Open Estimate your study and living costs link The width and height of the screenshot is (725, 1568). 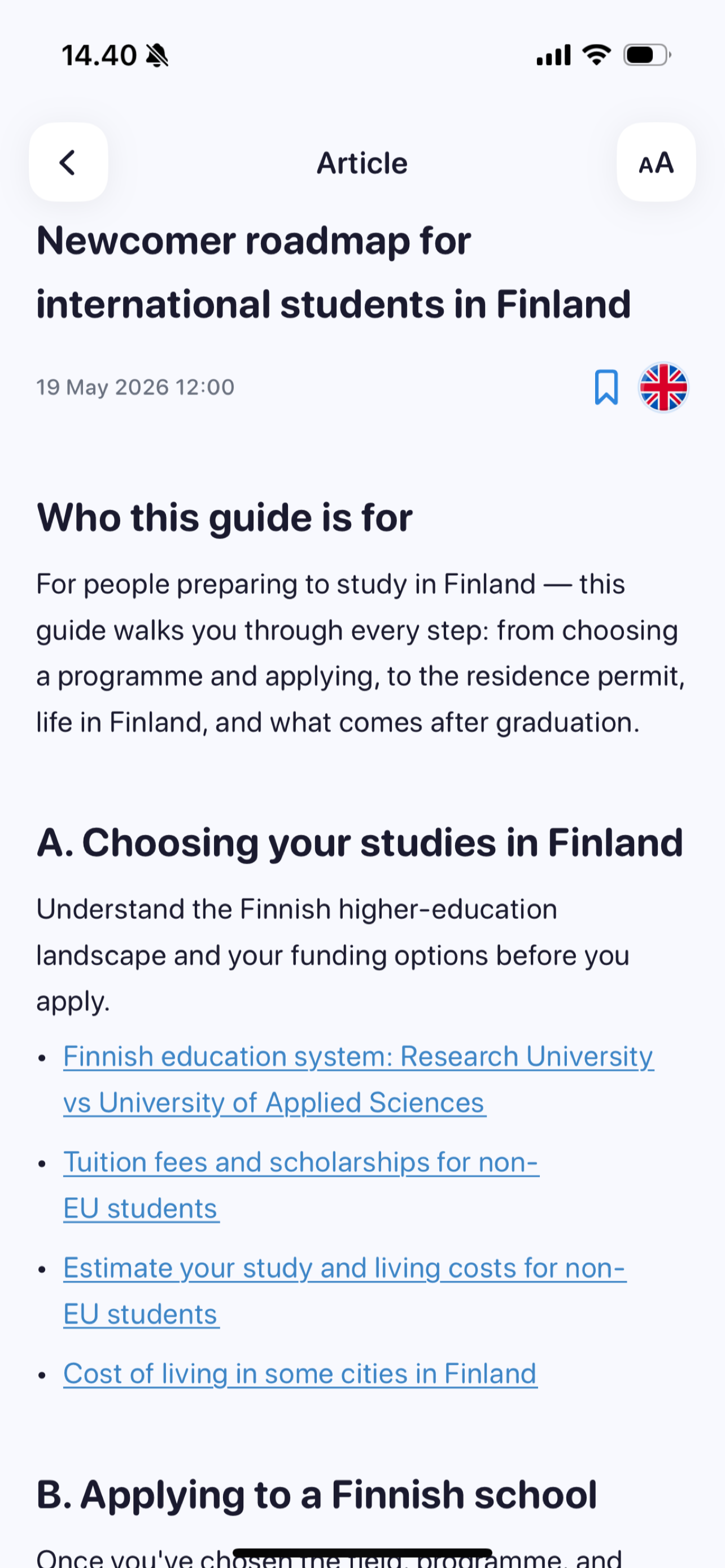344,1291
